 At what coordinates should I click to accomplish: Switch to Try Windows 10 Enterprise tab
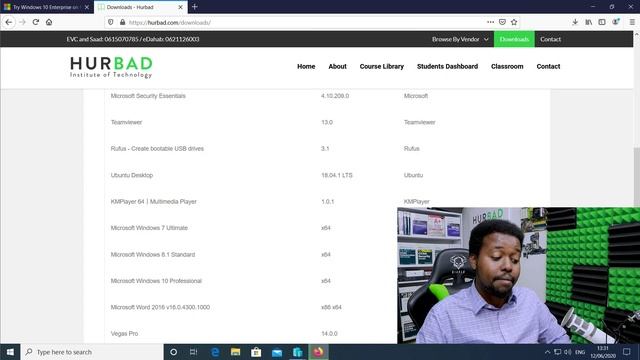47,7
